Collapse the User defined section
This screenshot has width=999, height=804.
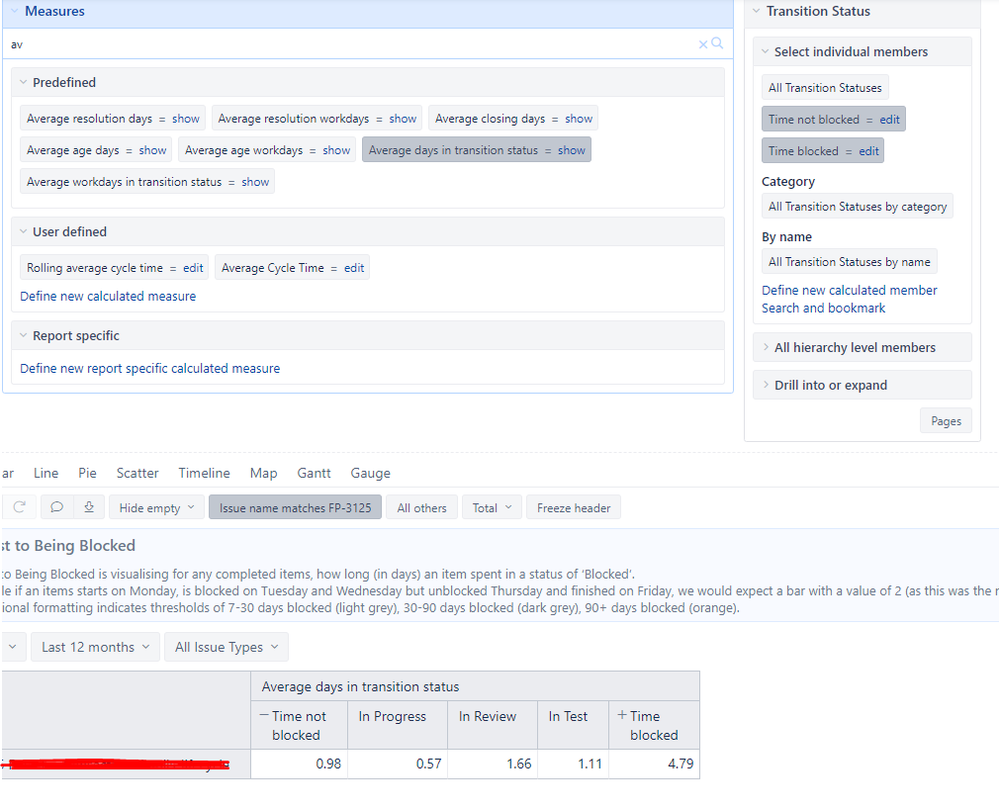tap(23, 232)
